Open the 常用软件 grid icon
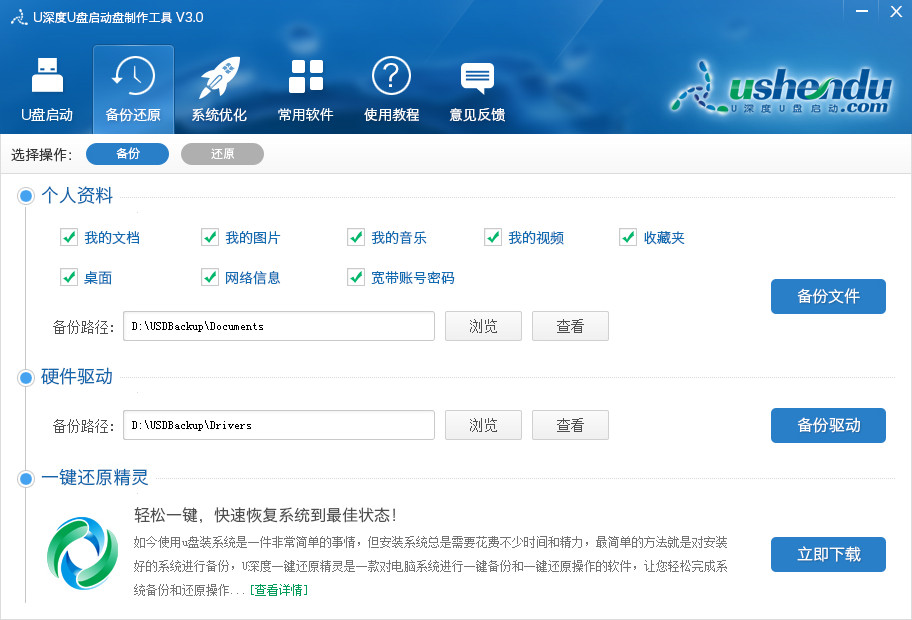The width and height of the screenshot is (912, 620). tap(305, 76)
